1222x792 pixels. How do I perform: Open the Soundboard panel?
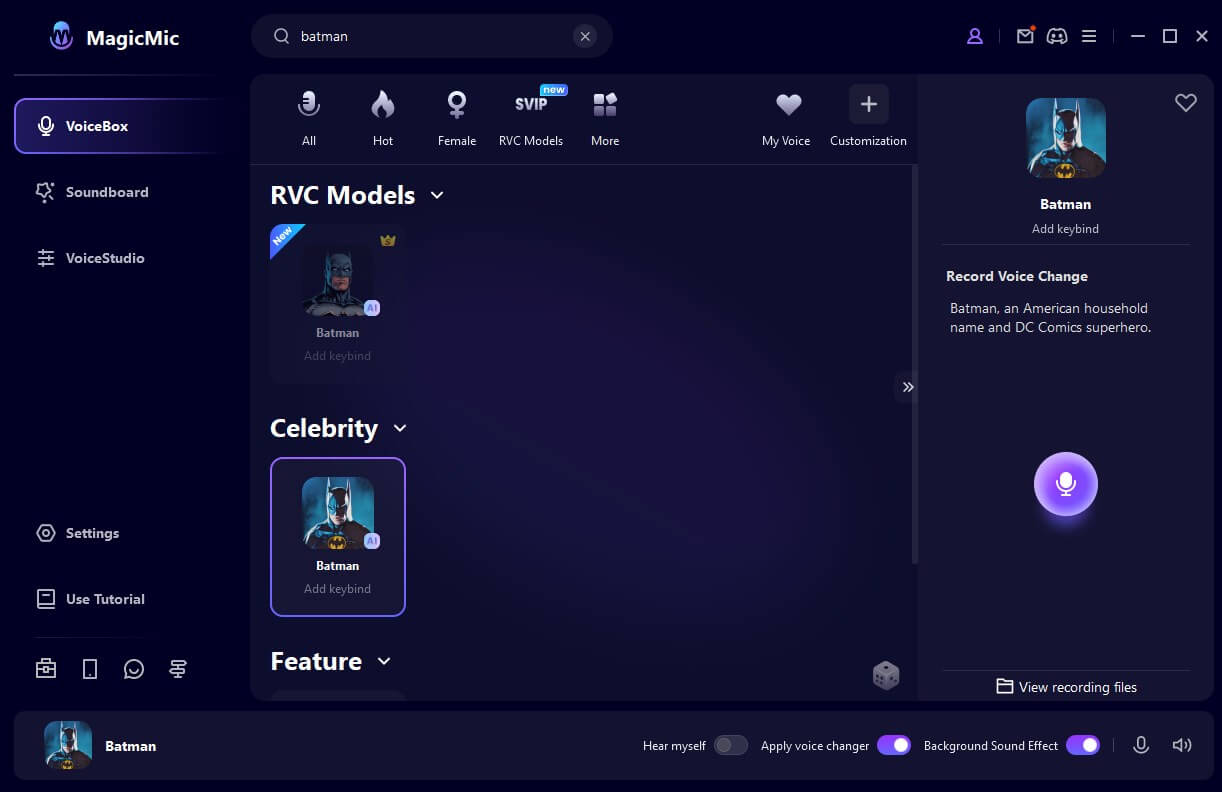tap(107, 192)
